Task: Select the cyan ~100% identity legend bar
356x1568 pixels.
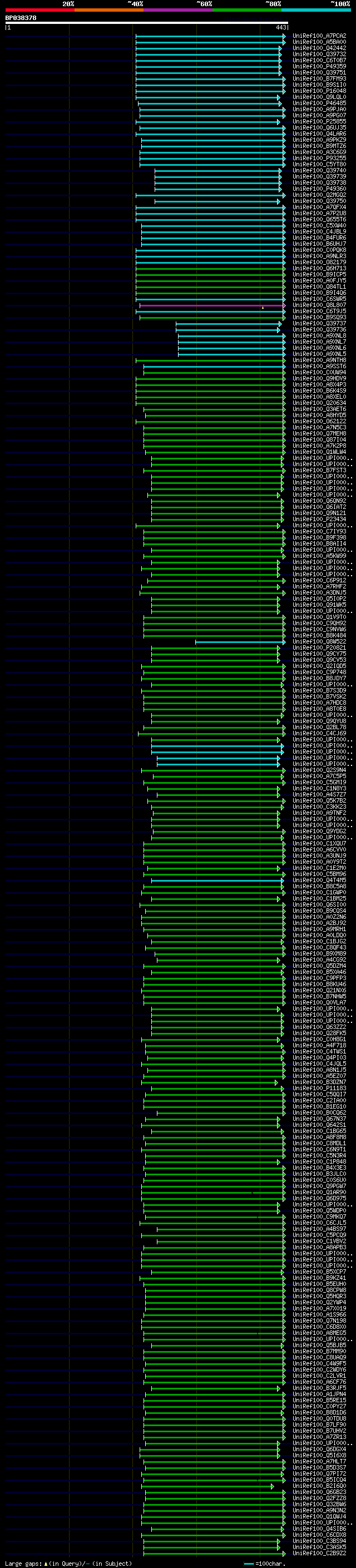Action: click(x=316, y=10)
